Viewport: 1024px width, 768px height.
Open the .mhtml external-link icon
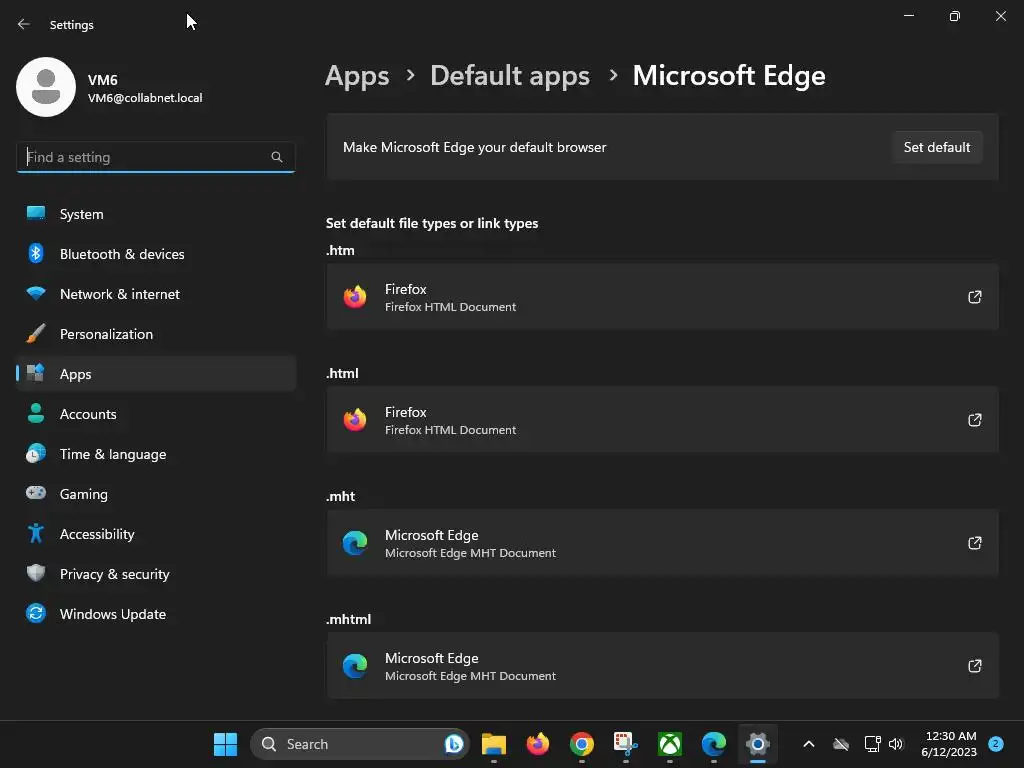point(974,666)
